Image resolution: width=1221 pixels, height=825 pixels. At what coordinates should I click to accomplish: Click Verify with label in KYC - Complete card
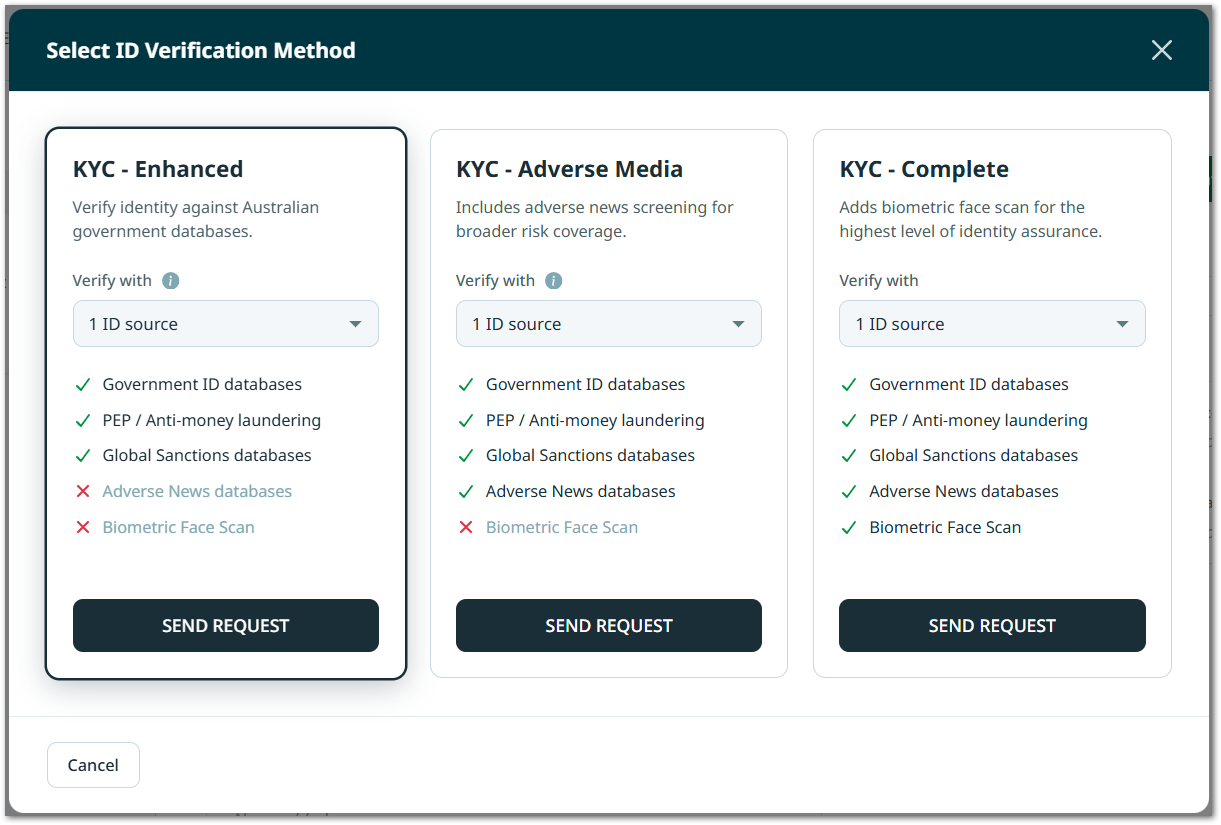879,280
